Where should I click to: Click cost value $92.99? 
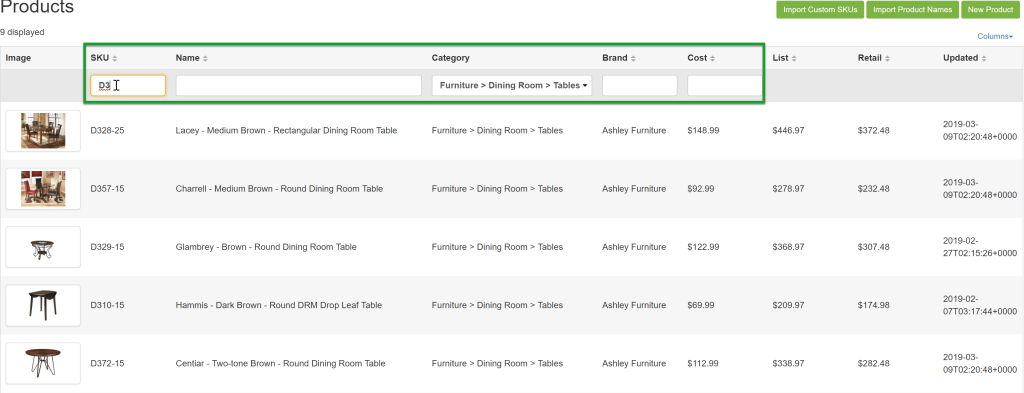pos(701,189)
